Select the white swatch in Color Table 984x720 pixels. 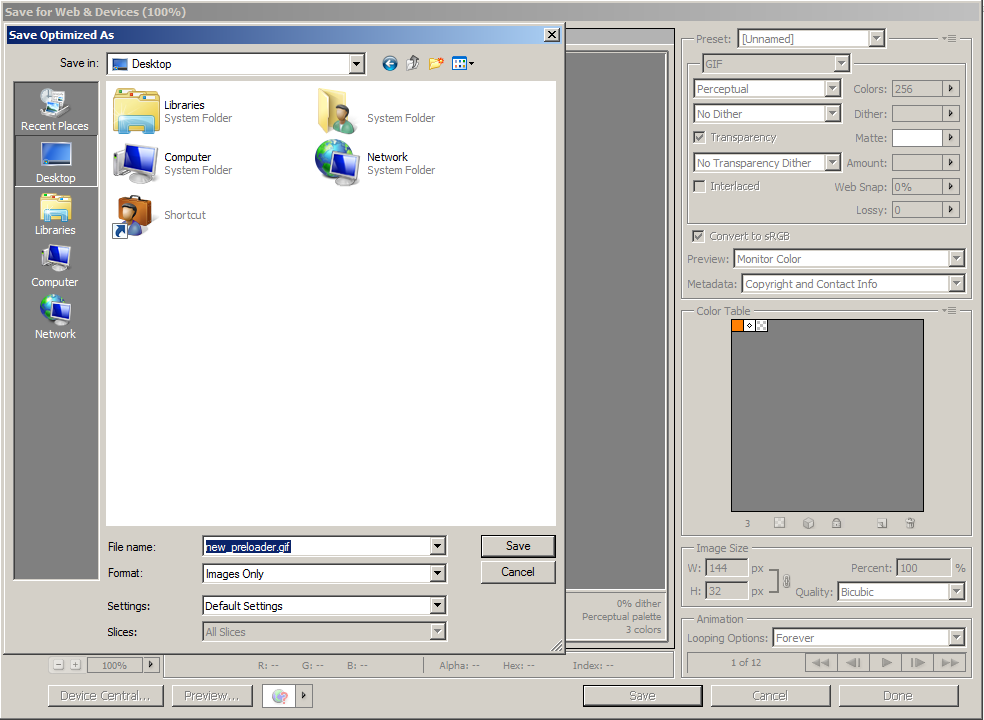[x=749, y=326]
